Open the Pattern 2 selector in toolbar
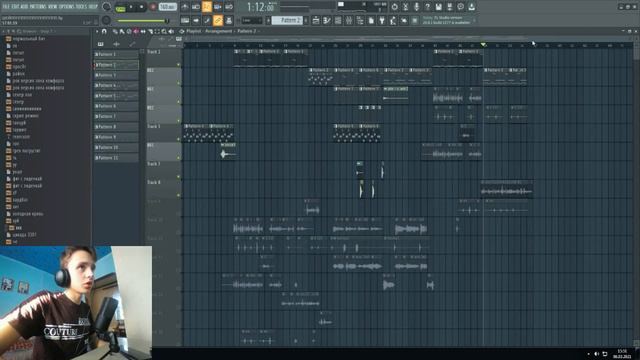The image size is (640, 360). click(287, 20)
